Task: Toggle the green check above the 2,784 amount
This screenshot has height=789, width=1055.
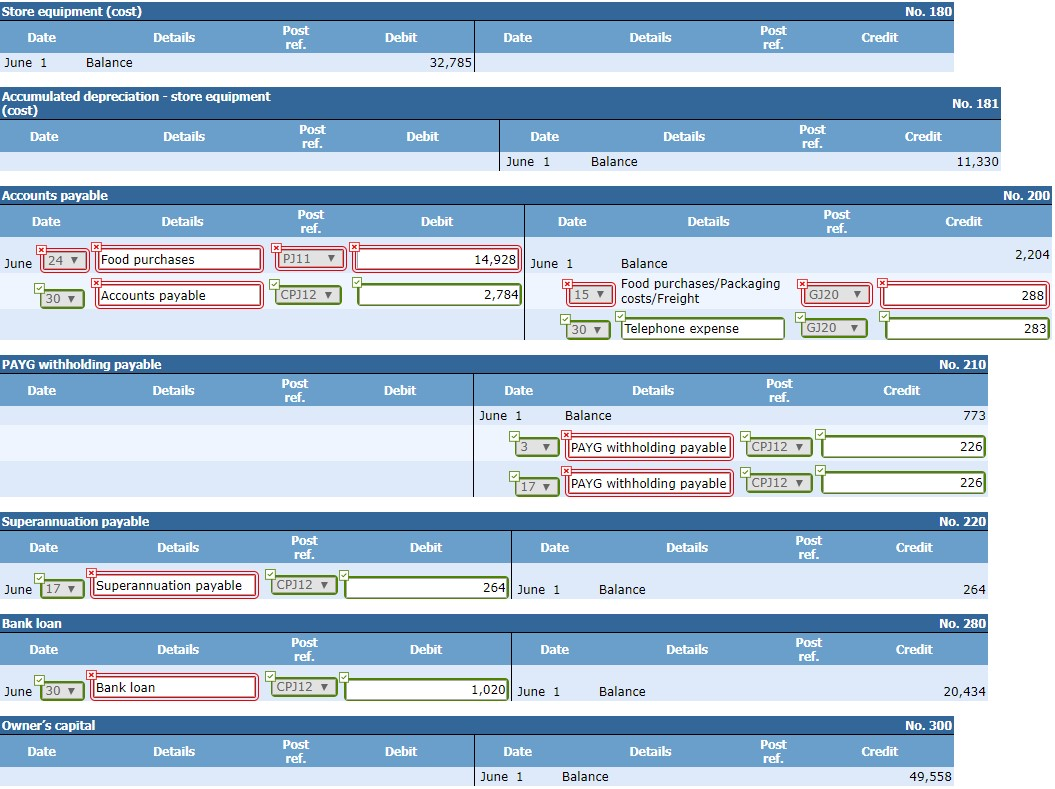Action: [357, 283]
